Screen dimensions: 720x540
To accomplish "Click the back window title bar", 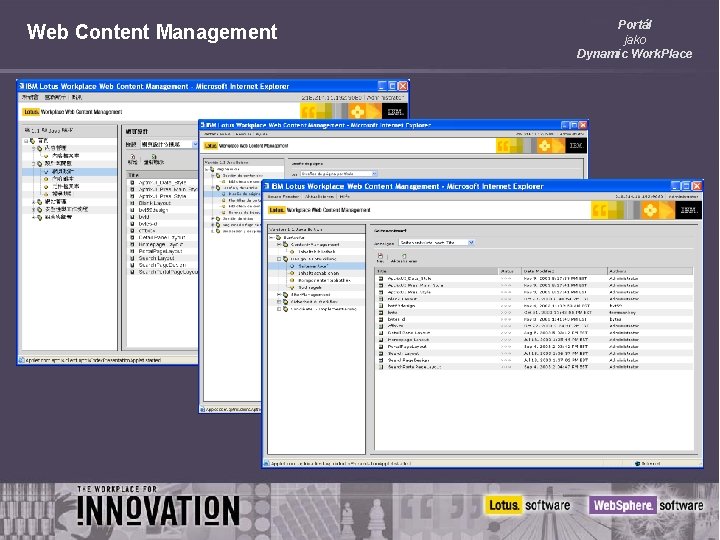I will (213, 86).
